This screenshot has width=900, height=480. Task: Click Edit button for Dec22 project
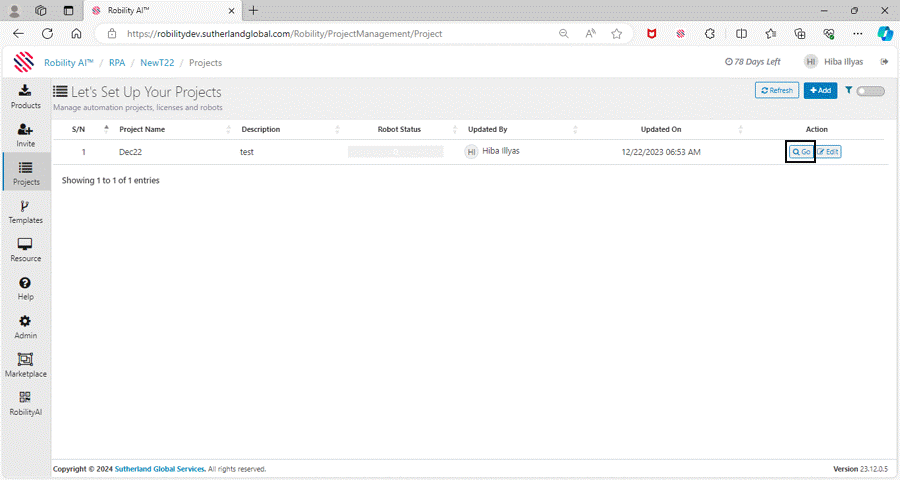pos(828,152)
